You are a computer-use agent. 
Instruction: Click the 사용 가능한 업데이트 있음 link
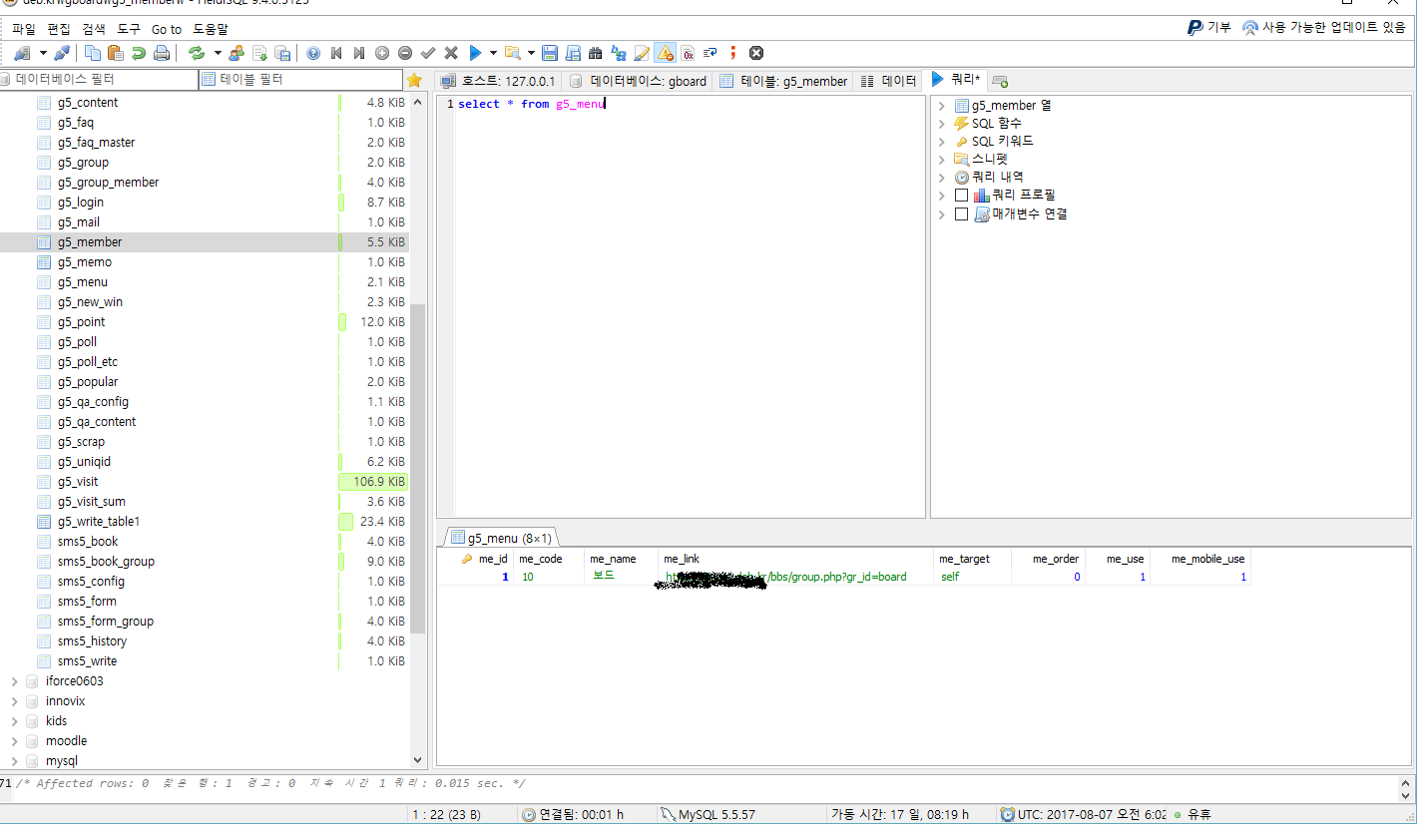pyautogui.click(x=1323, y=28)
